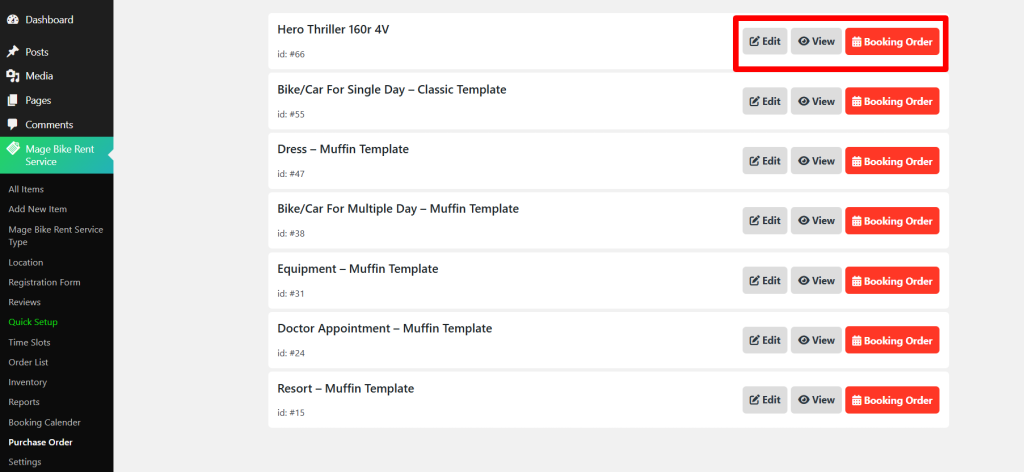Open the Order List submenu item
Image resolution: width=1024 pixels, height=472 pixels.
[x=28, y=362]
